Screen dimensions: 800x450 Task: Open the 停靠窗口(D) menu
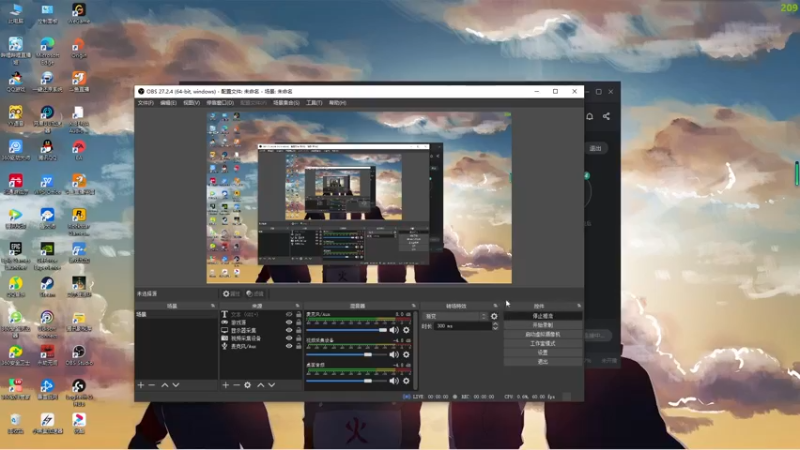click(x=220, y=103)
